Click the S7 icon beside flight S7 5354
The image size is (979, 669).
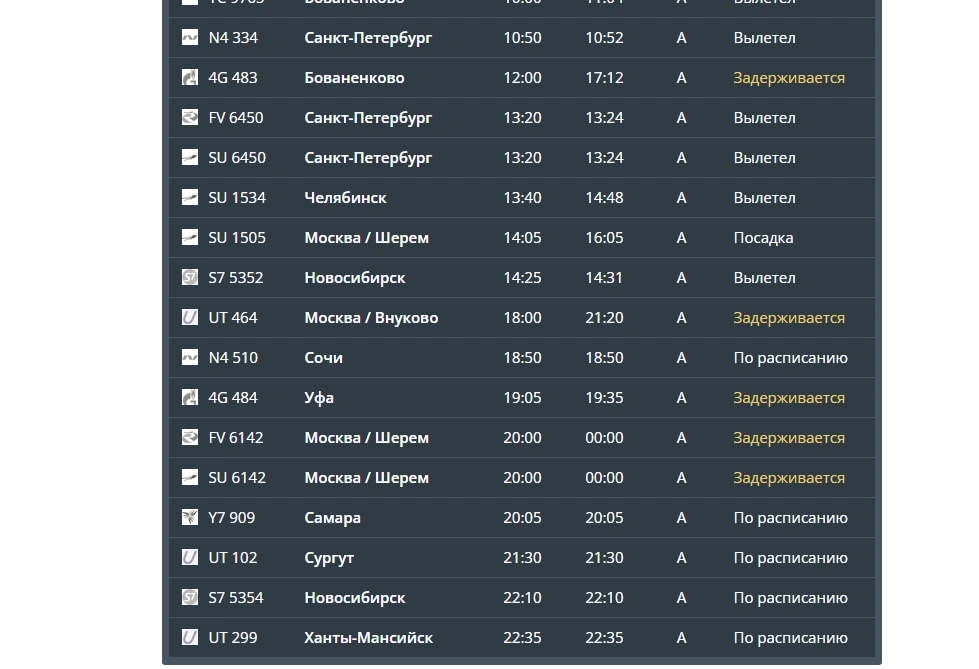pyautogui.click(x=190, y=597)
